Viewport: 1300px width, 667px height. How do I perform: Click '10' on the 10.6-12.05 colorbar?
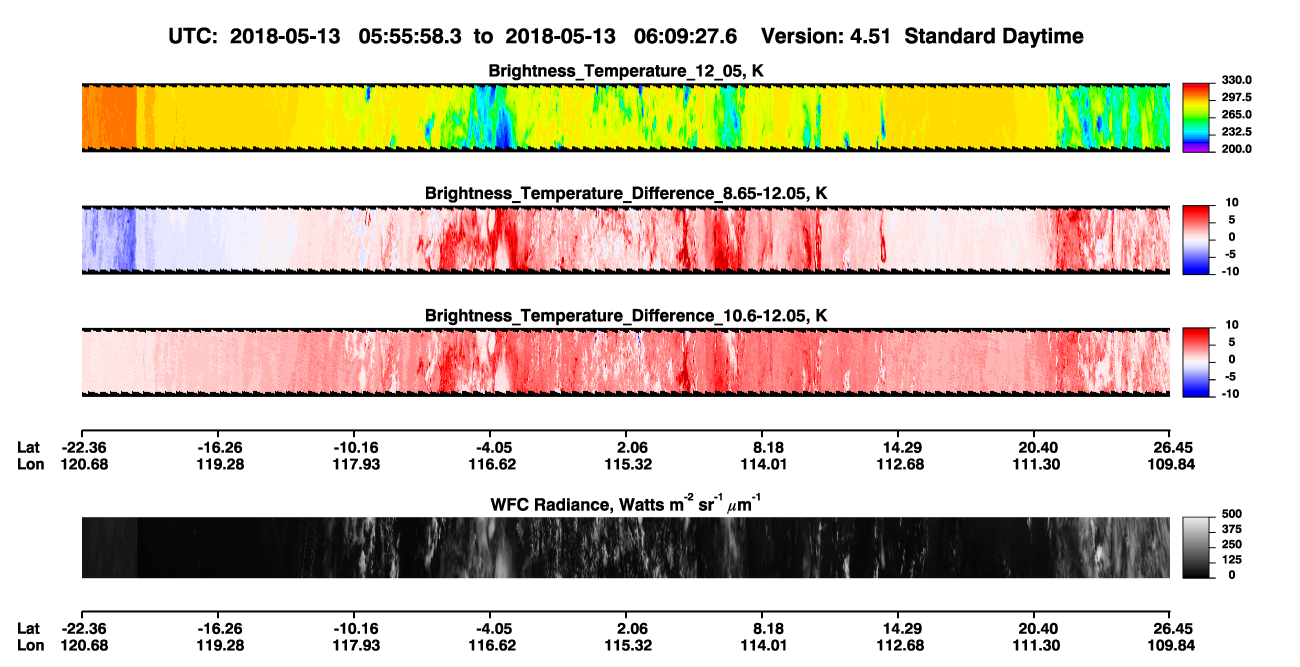pyautogui.click(x=1233, y=325)
